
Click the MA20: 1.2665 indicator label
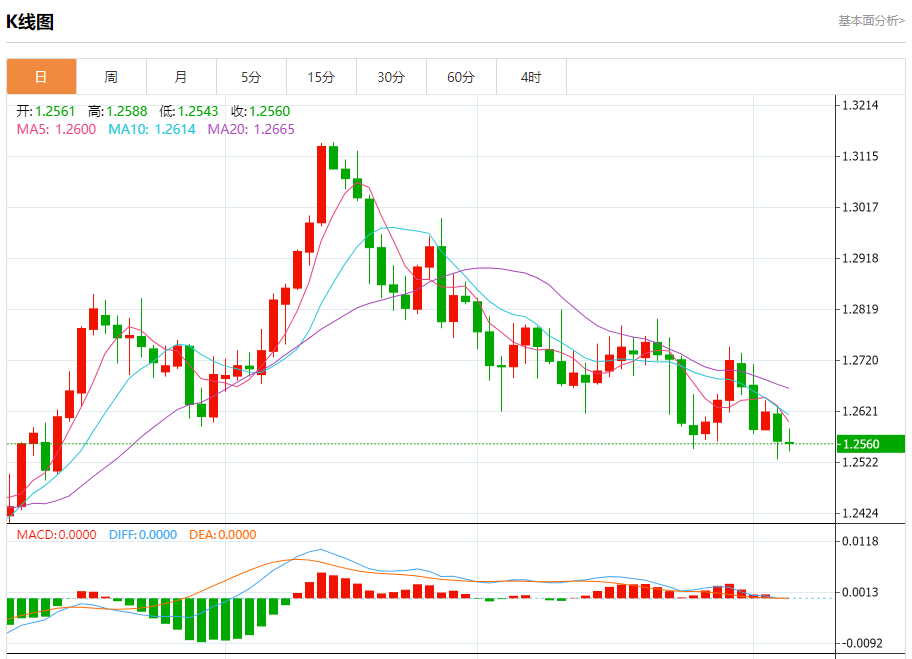point(251,129)
